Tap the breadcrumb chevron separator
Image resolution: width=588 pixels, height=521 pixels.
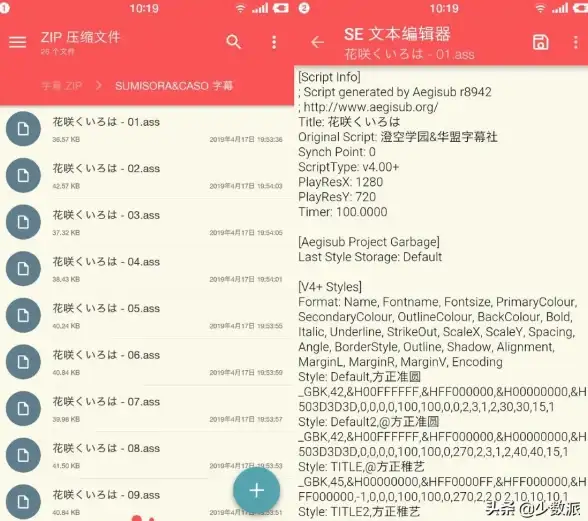click(x=99, y=86)
